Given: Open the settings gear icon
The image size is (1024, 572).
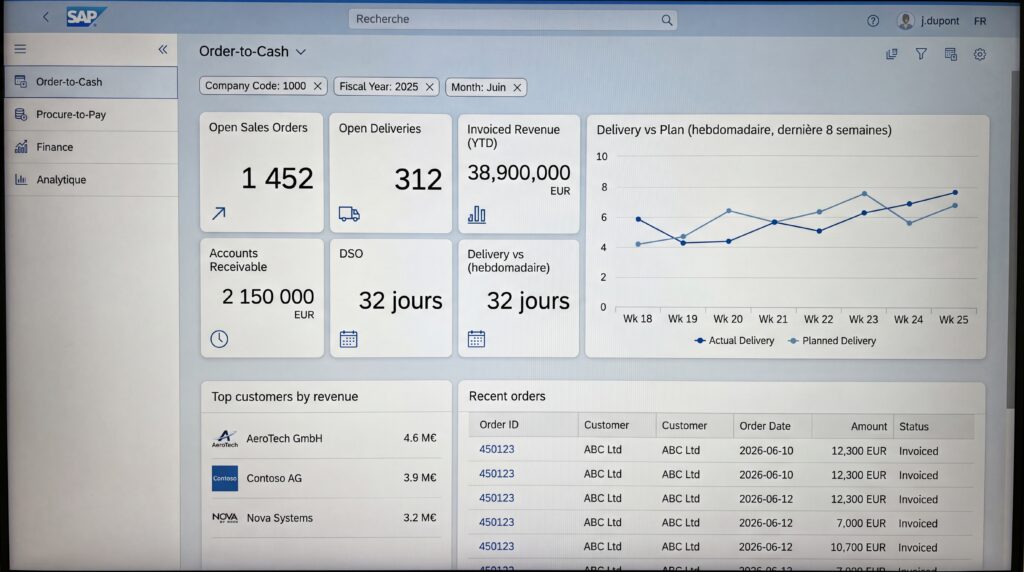Looking at the screenshot, I should [x=980, y=54].
